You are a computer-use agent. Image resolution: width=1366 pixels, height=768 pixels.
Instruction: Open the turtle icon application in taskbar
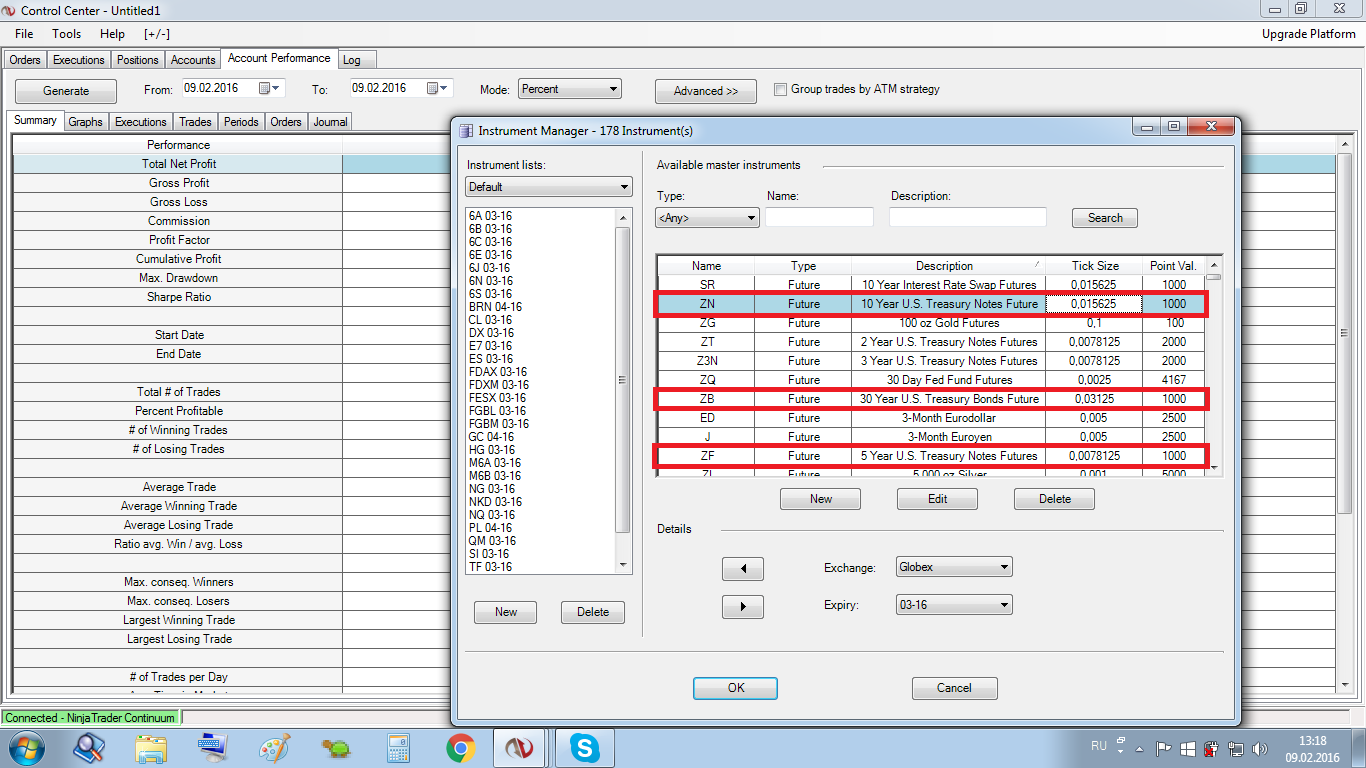click(x=336, y=748)
